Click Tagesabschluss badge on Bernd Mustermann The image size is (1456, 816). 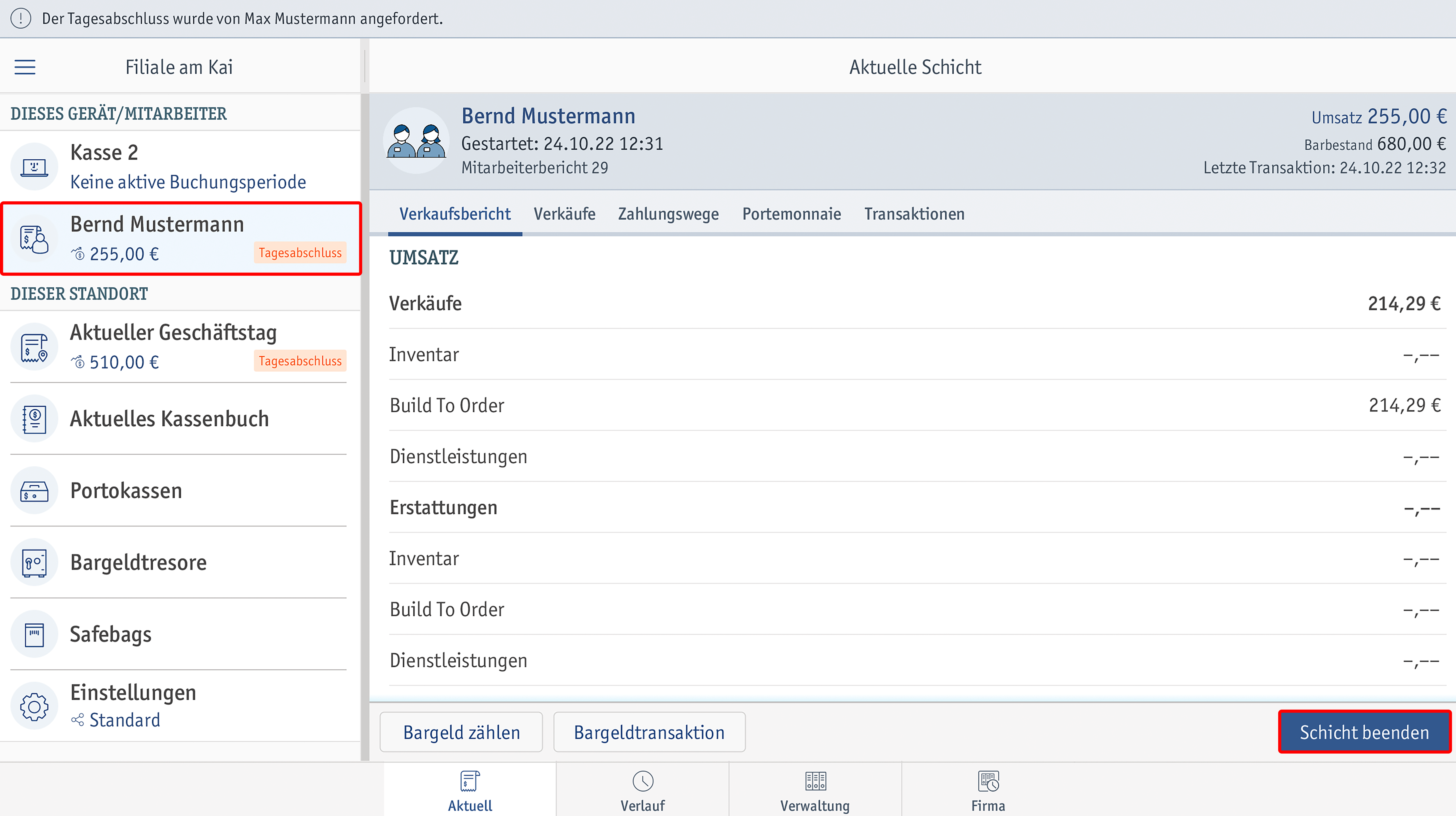coord(300,253)
